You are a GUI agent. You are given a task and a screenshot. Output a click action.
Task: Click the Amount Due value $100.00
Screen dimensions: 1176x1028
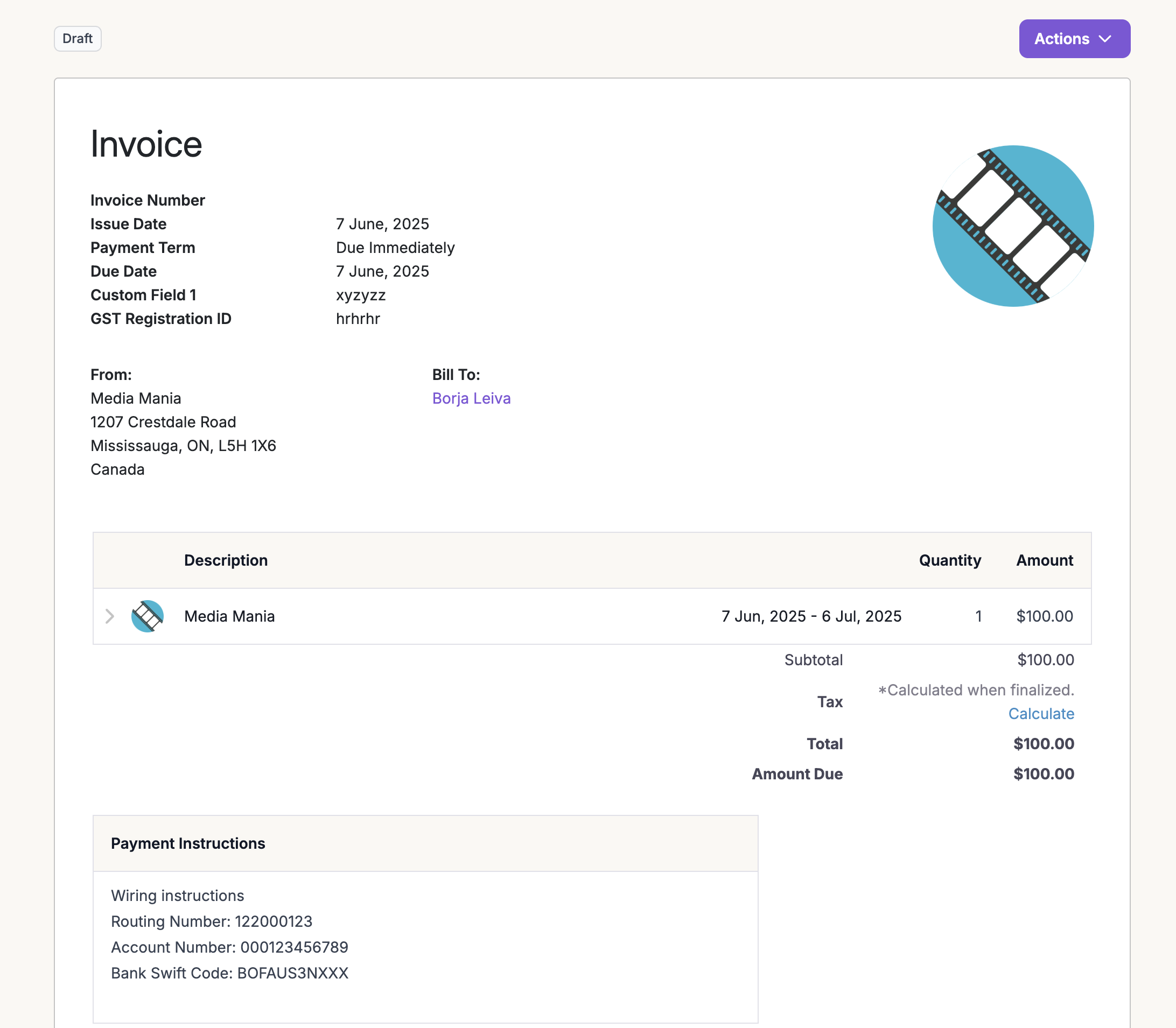1043,774
